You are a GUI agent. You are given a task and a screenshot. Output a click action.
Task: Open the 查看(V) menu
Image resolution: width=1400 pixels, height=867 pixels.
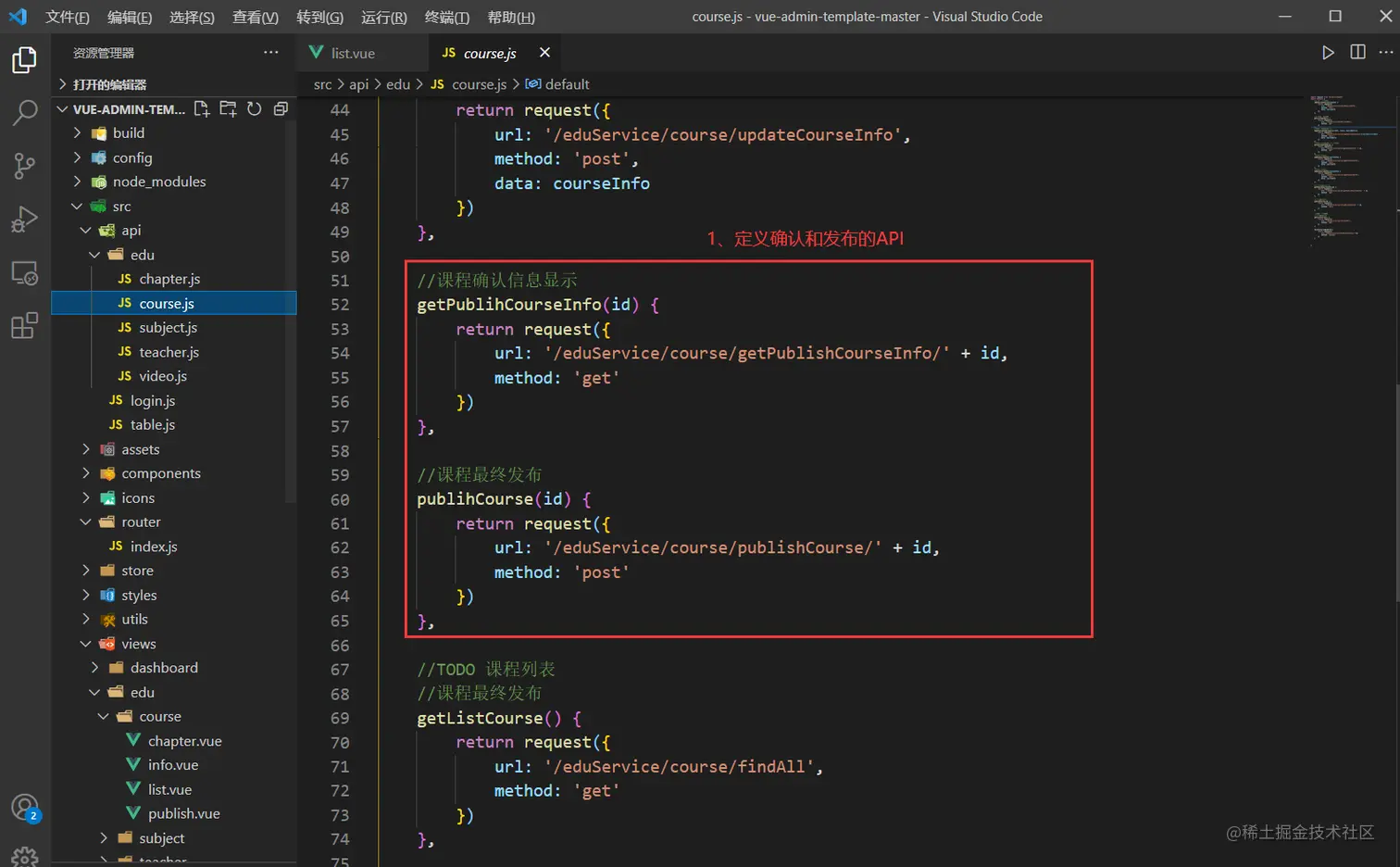coord(255,17)
